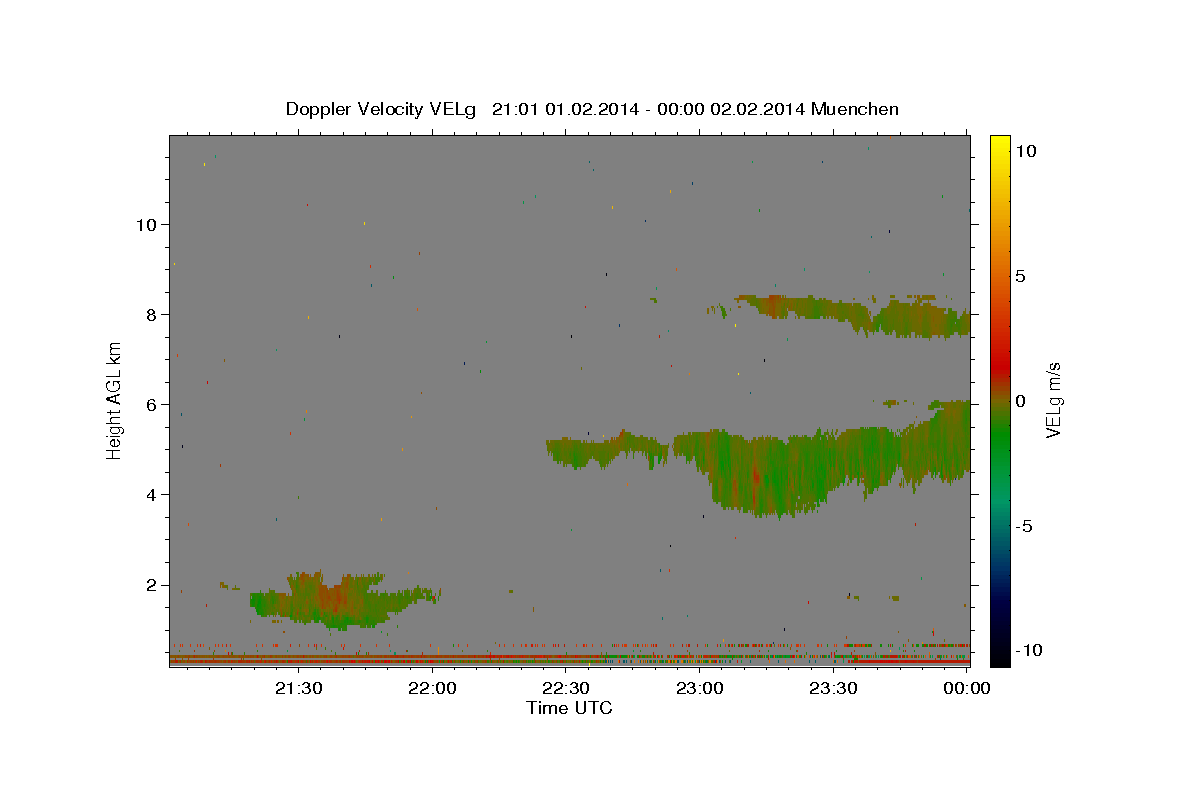Viewport: 1200px width, 800px height.
Task: Click the 21:30 time tick label
Action: [298, 688]
